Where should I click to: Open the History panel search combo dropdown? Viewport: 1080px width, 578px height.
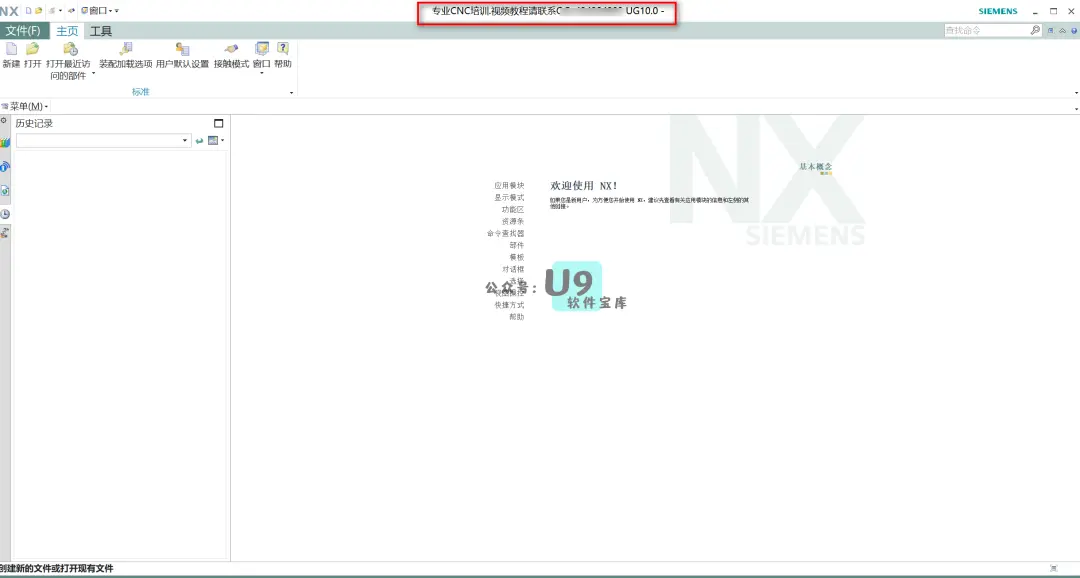[x=184, y=140]
